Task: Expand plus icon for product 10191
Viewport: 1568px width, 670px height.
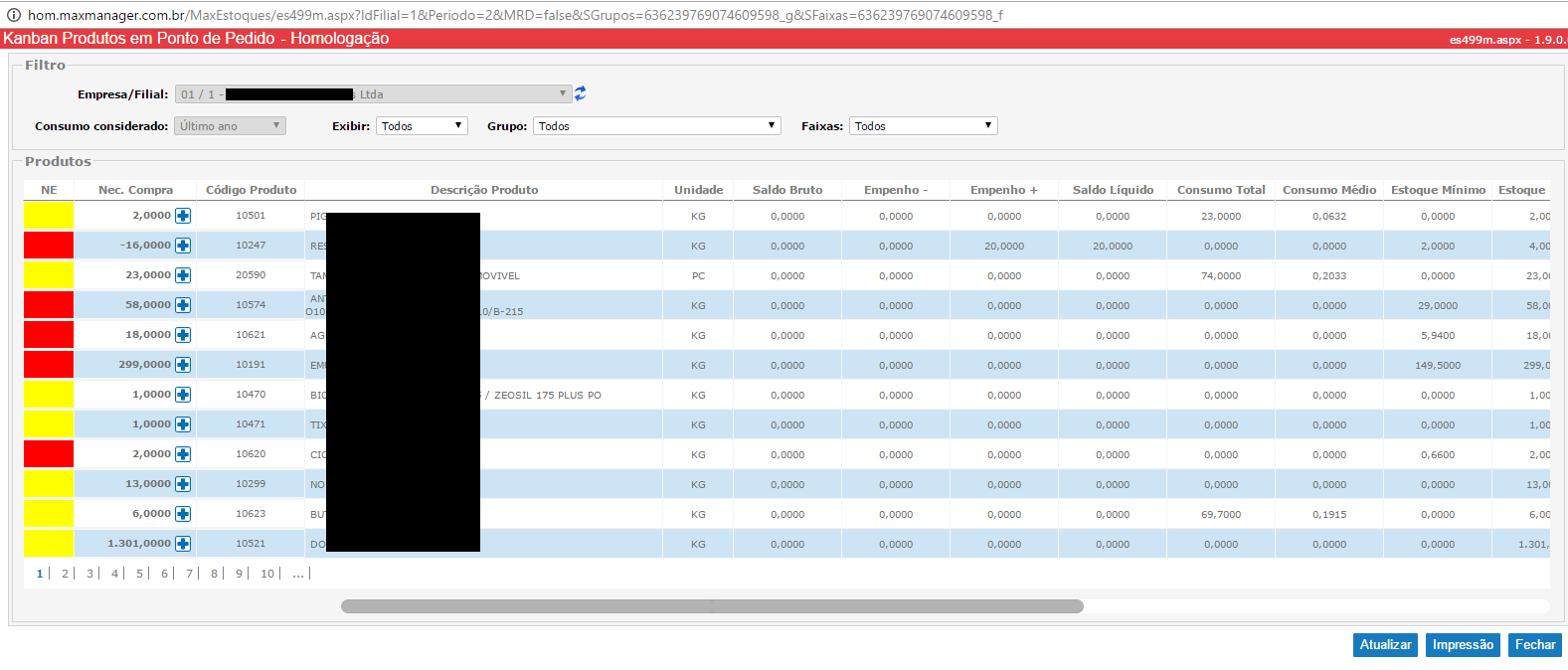Action: pos(183,365)
